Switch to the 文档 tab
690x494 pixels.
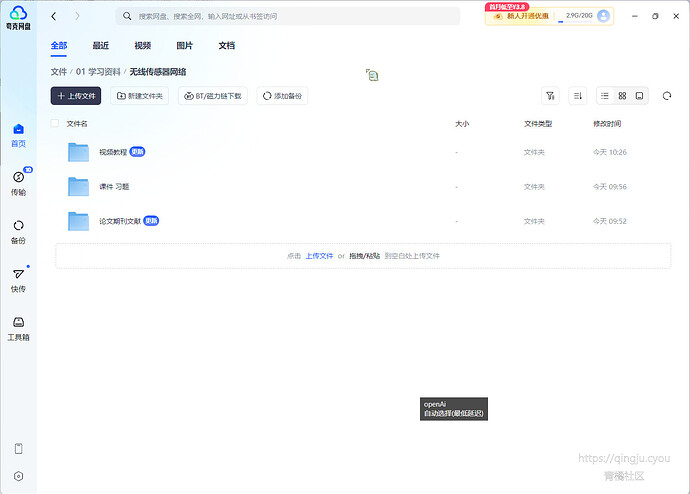click(226, 46)
